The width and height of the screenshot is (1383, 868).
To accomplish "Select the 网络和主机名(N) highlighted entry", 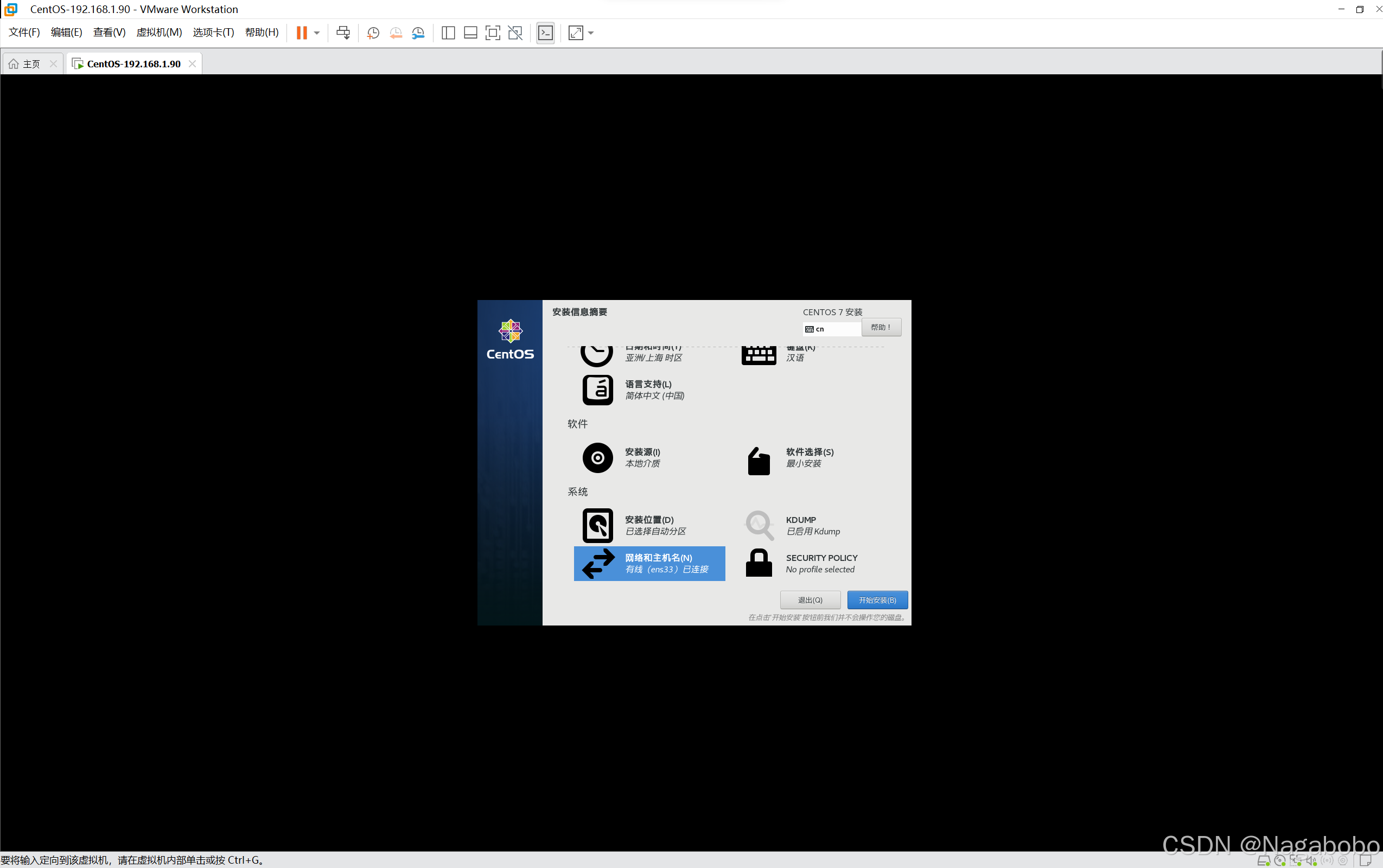I will tap(649, 563).
